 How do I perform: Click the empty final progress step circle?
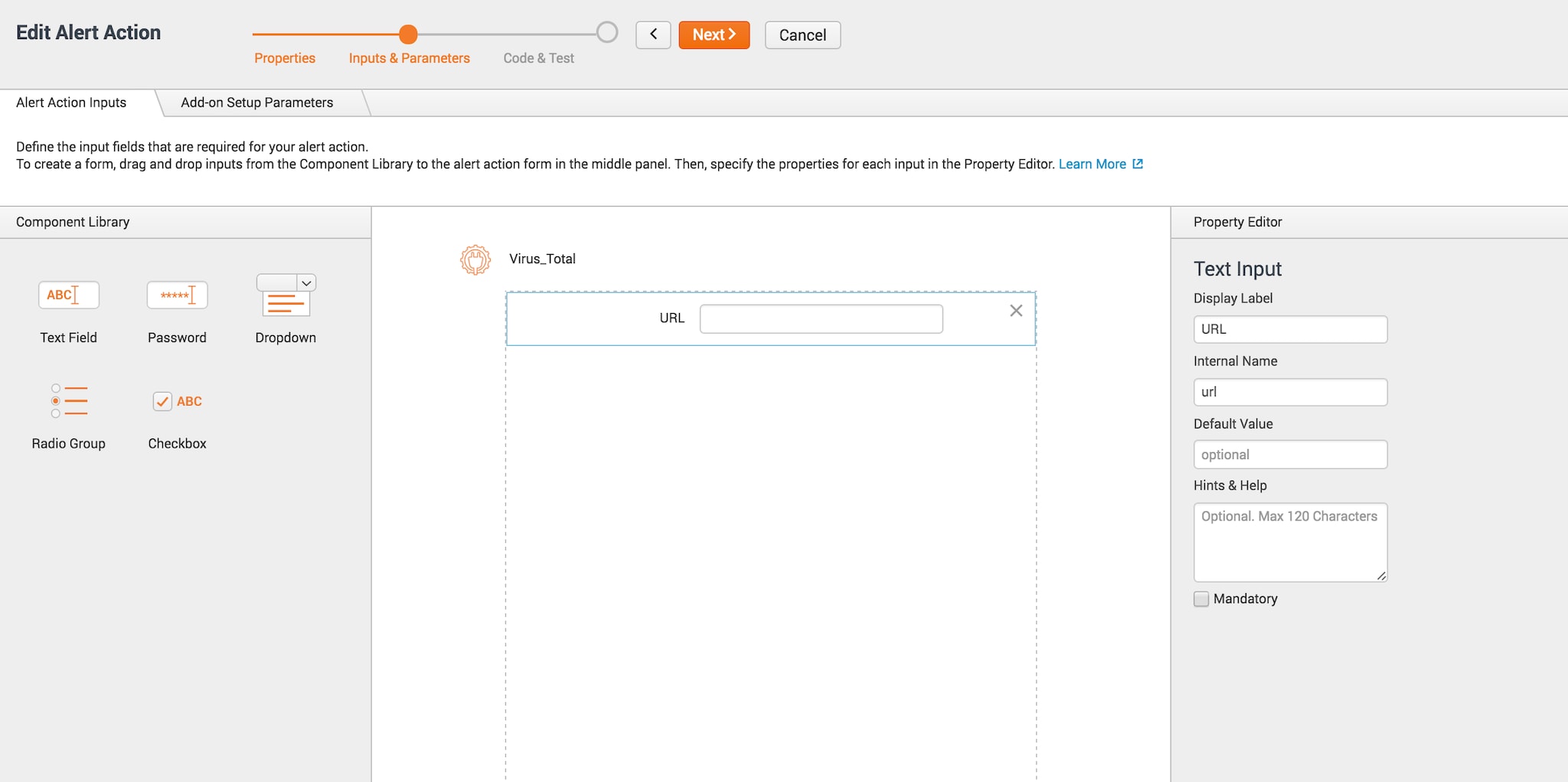(607, 32)
